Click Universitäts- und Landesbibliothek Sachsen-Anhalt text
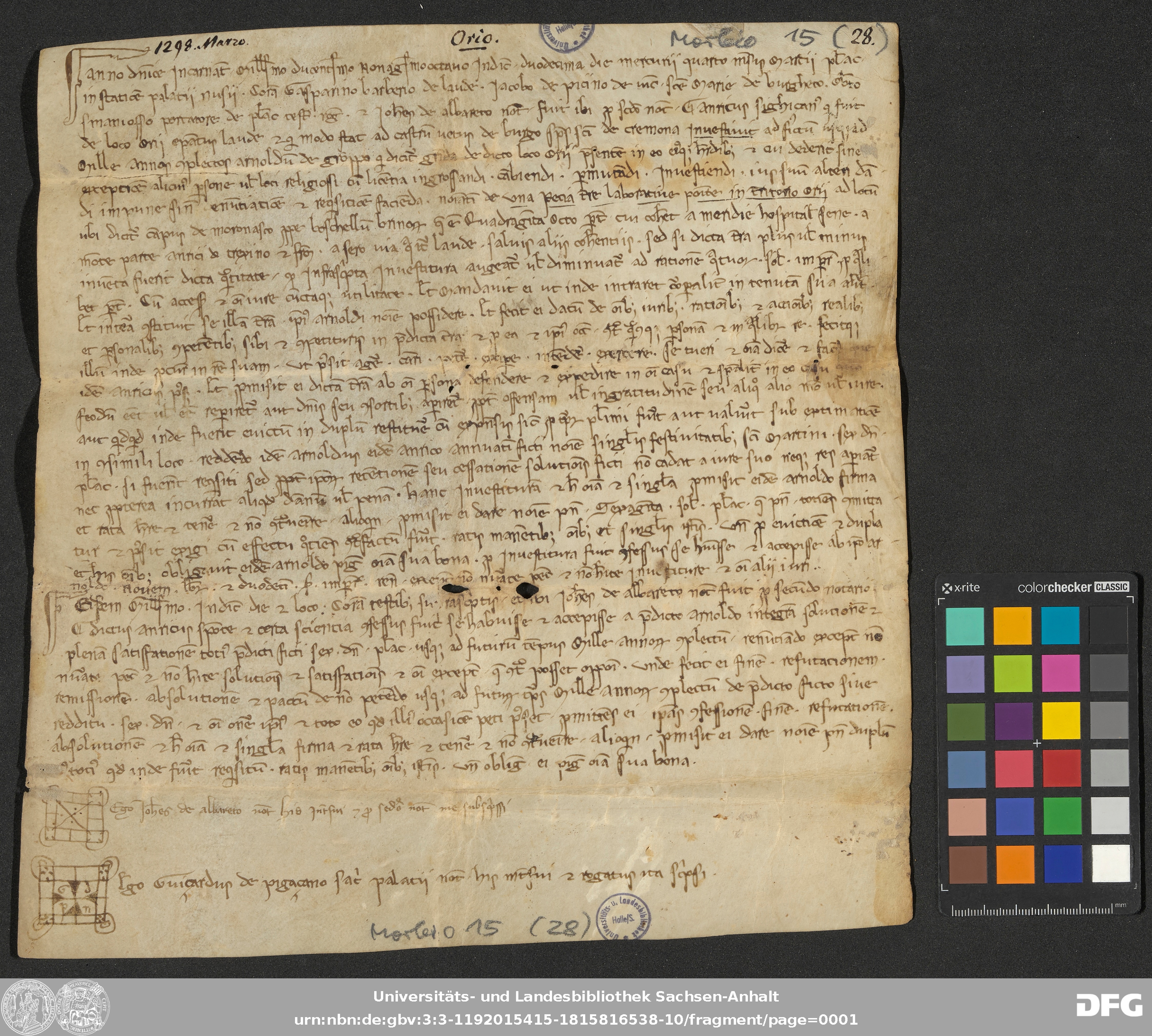Viewport: 1152px width, 1036px height. click(575, 997)
